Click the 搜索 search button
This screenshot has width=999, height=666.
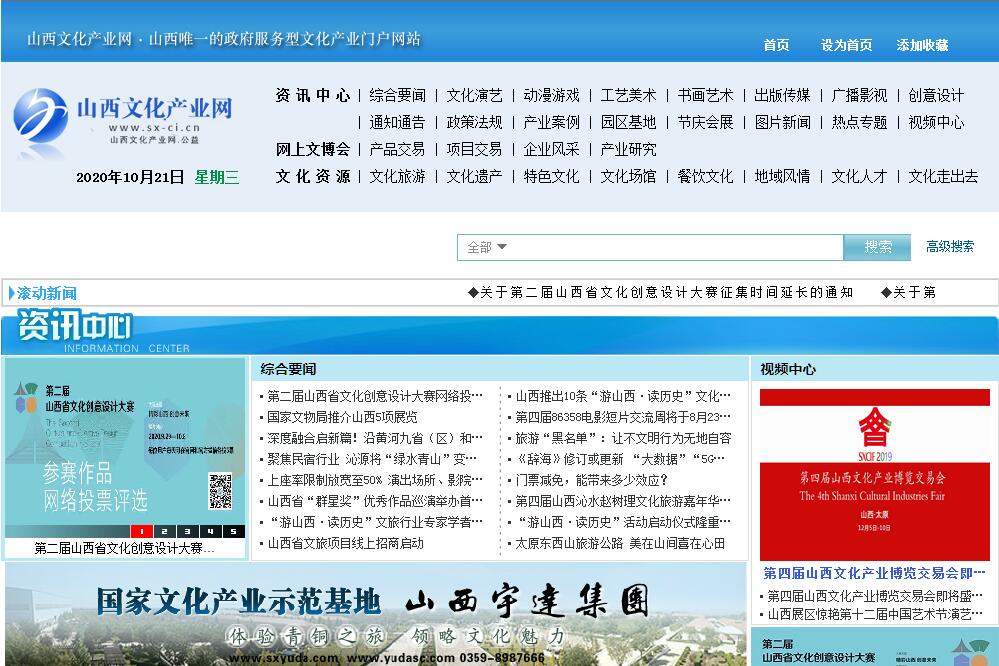pos(877,247)
